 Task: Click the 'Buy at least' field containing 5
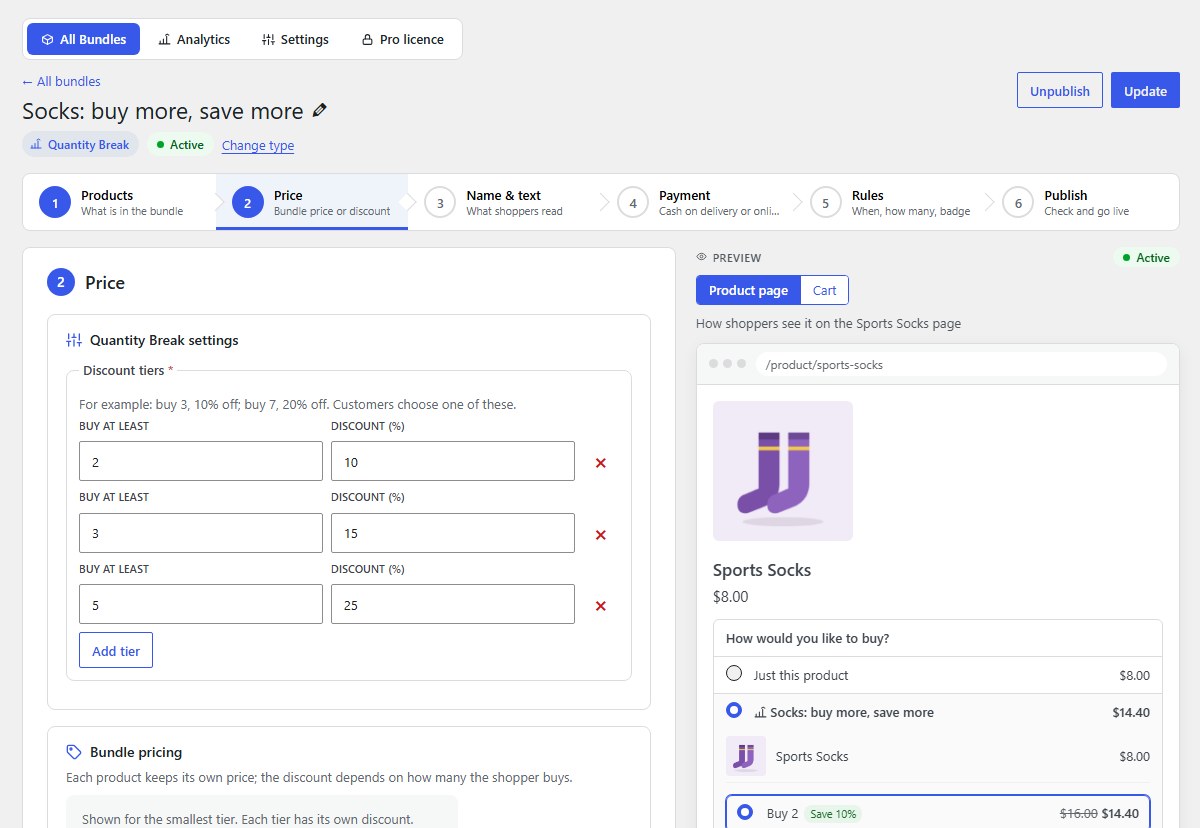pos(201,604)
